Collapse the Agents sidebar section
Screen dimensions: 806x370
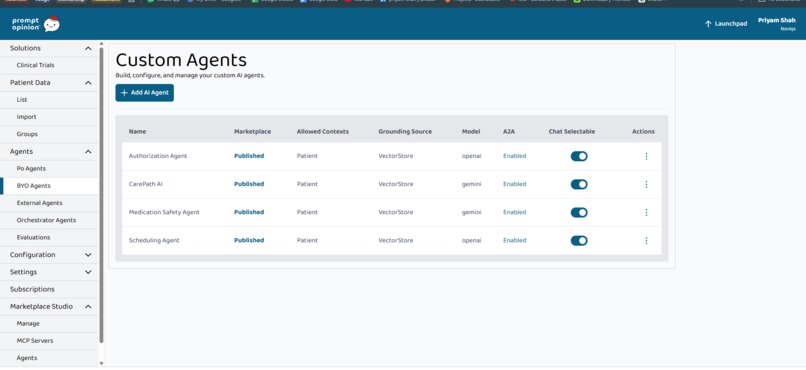[88, 152]
